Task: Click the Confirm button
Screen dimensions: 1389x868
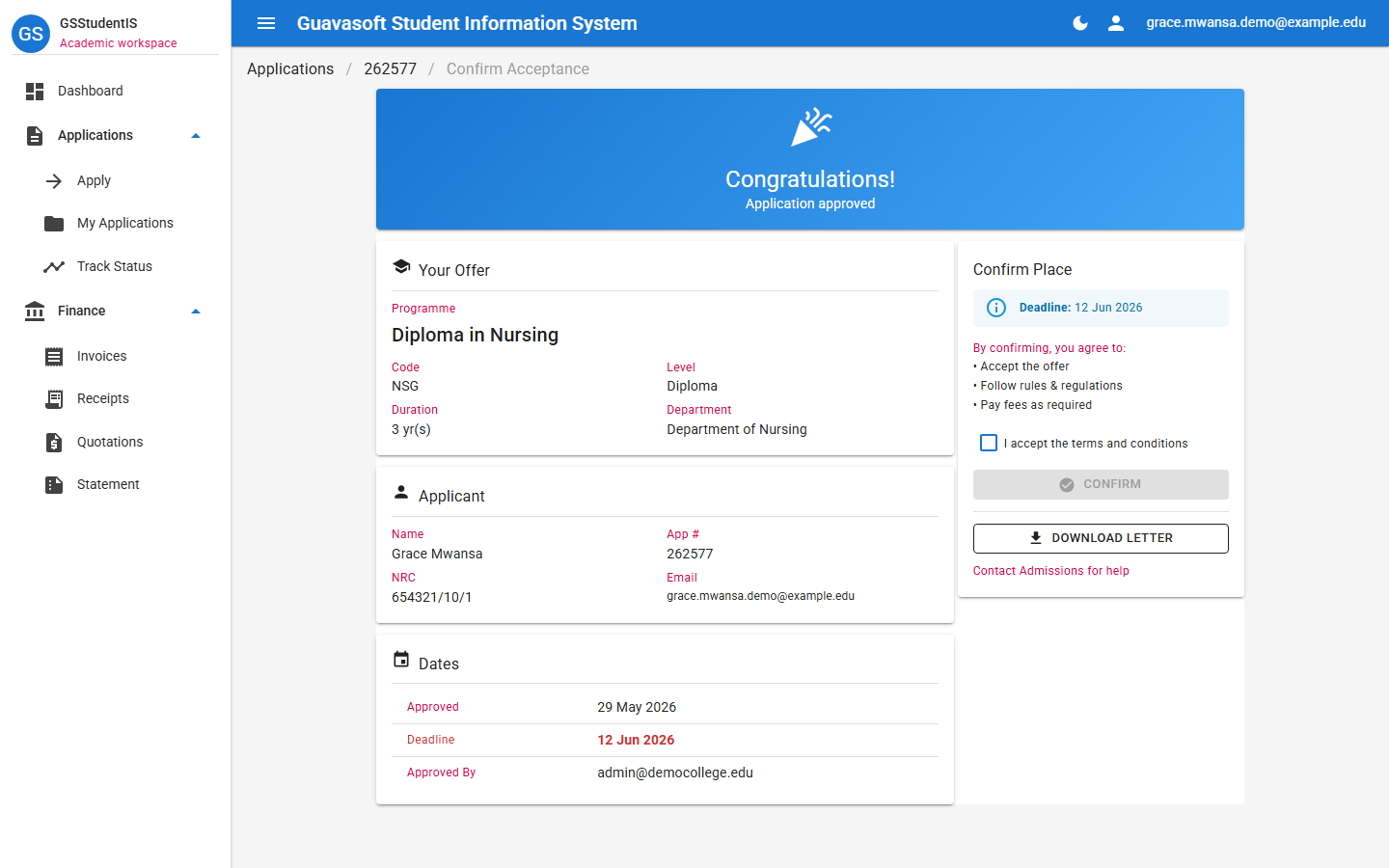Action: click(1101, 484)
